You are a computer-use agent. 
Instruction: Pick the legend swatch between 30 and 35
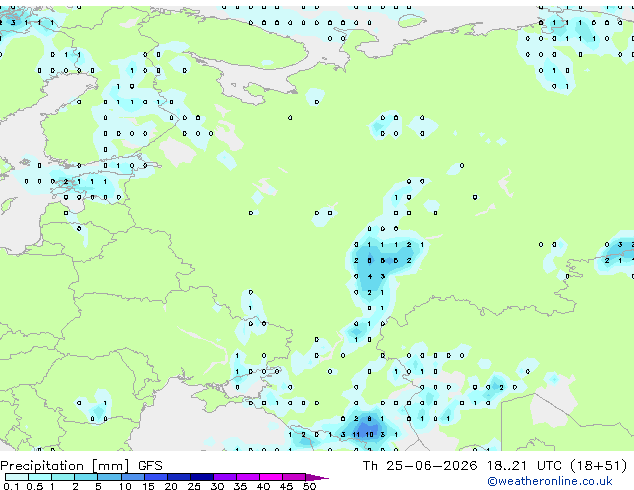pyautogui.click(x=224, y=477)
